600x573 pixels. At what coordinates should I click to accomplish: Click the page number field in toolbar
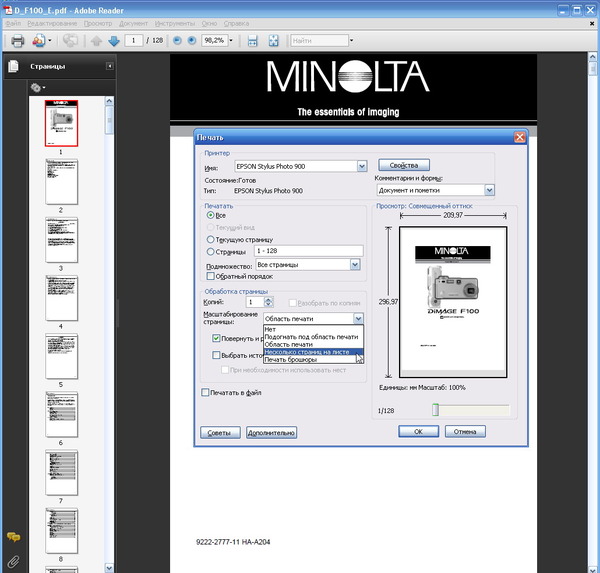point(134,40)
